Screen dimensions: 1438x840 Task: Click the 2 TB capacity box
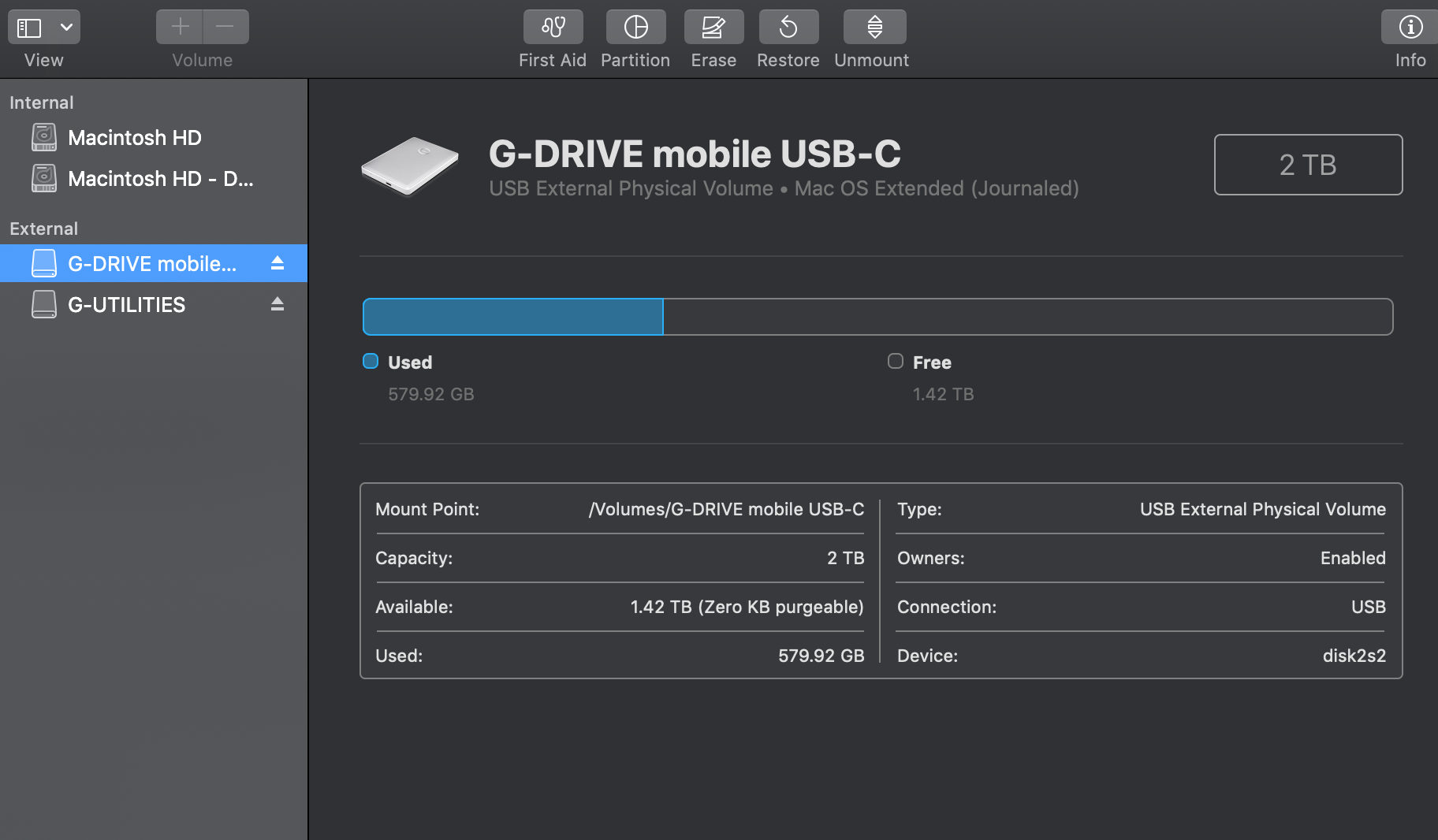pos(1308,165)
